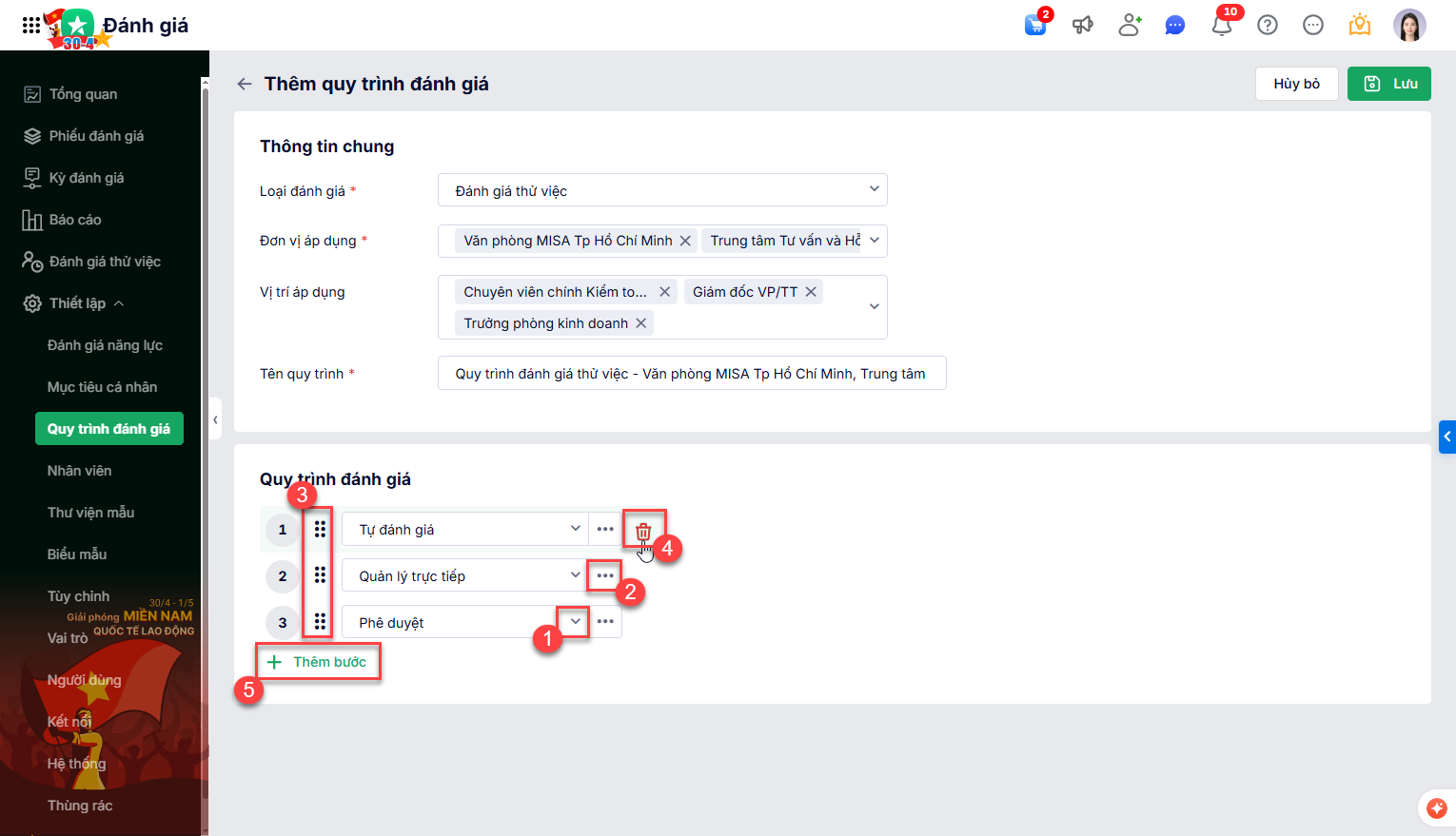
Task: Remove the Giám đốc VP/TT tag
Action: (x=811, y=292)
